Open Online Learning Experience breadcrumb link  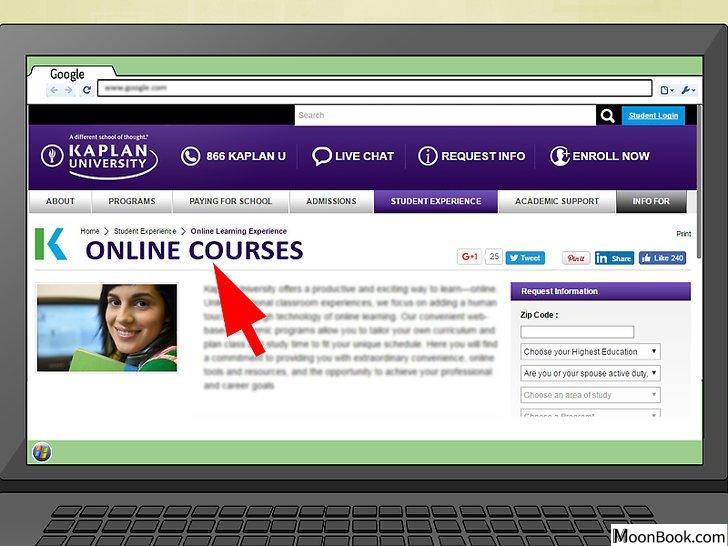(239, 231)
